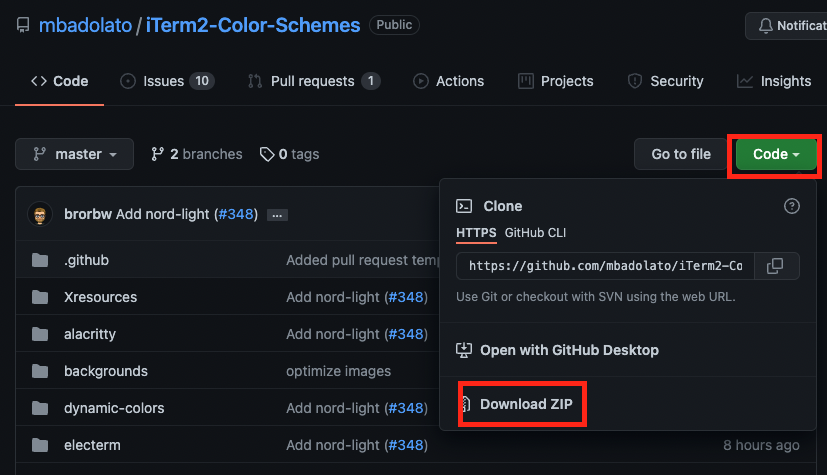Click the folder icon next to dynamic-colors

40,408
